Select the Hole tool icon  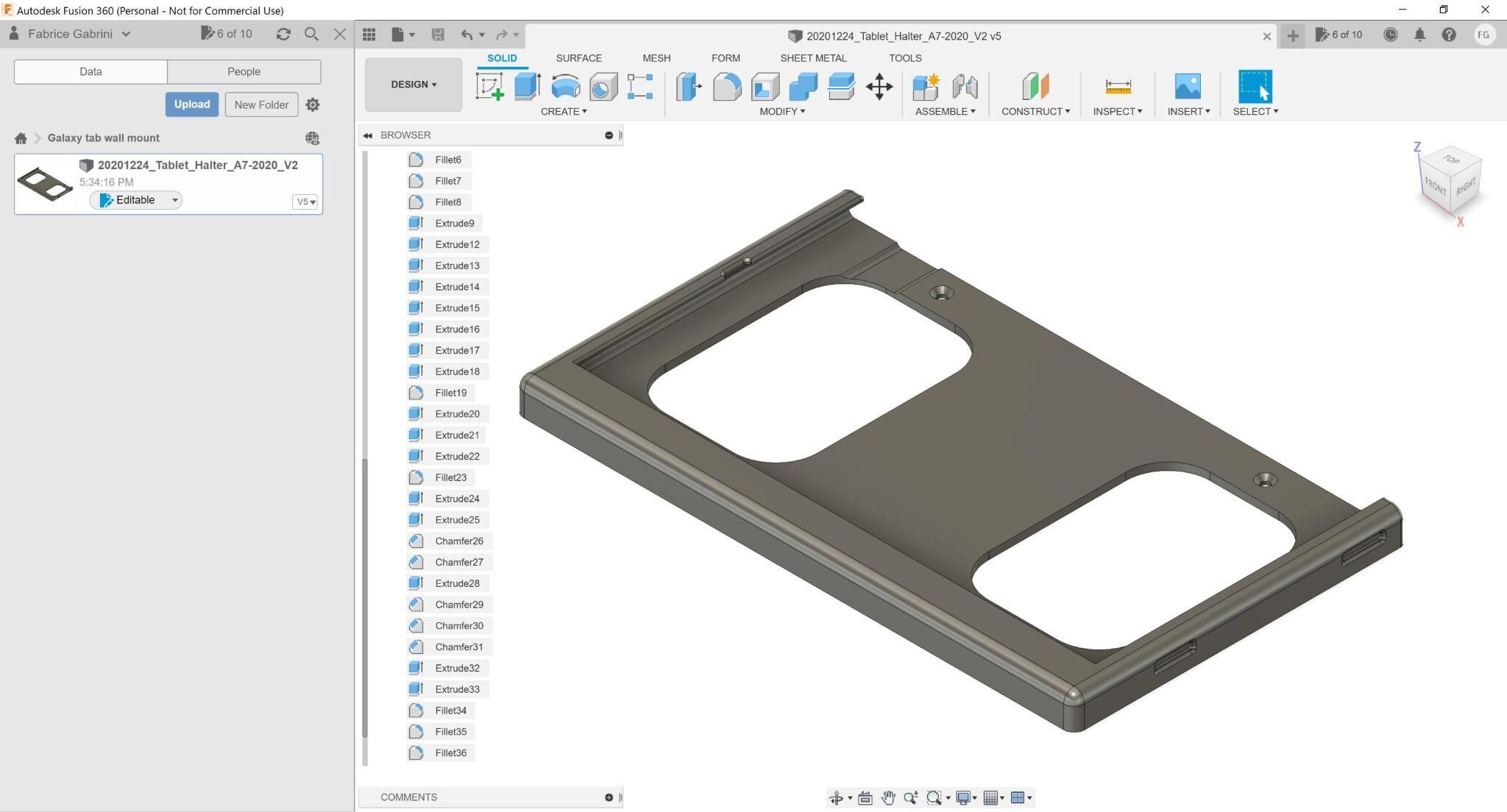point(603,86)
